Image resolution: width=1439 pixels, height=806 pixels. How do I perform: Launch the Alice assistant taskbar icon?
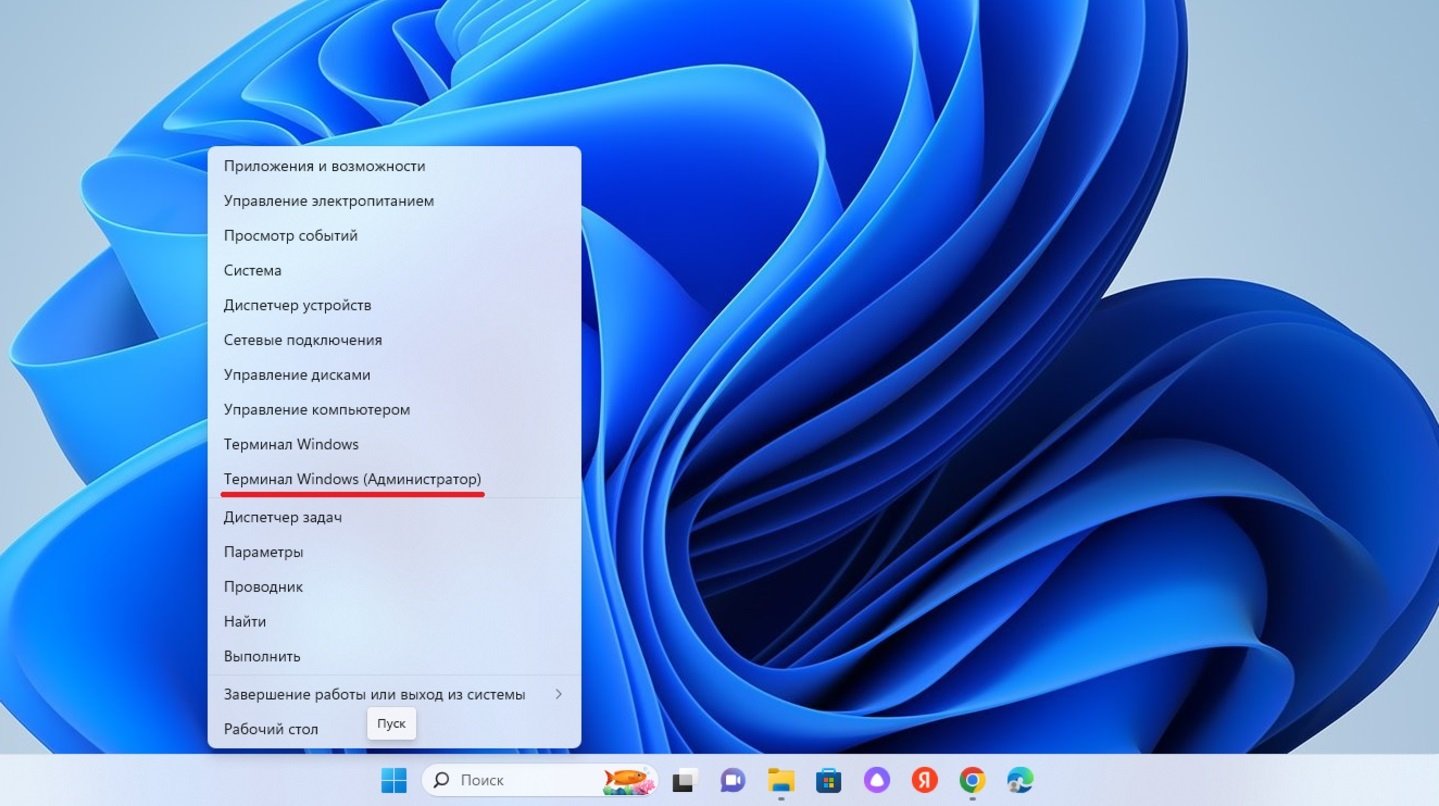pyautogui.click(x=876, y=780)
